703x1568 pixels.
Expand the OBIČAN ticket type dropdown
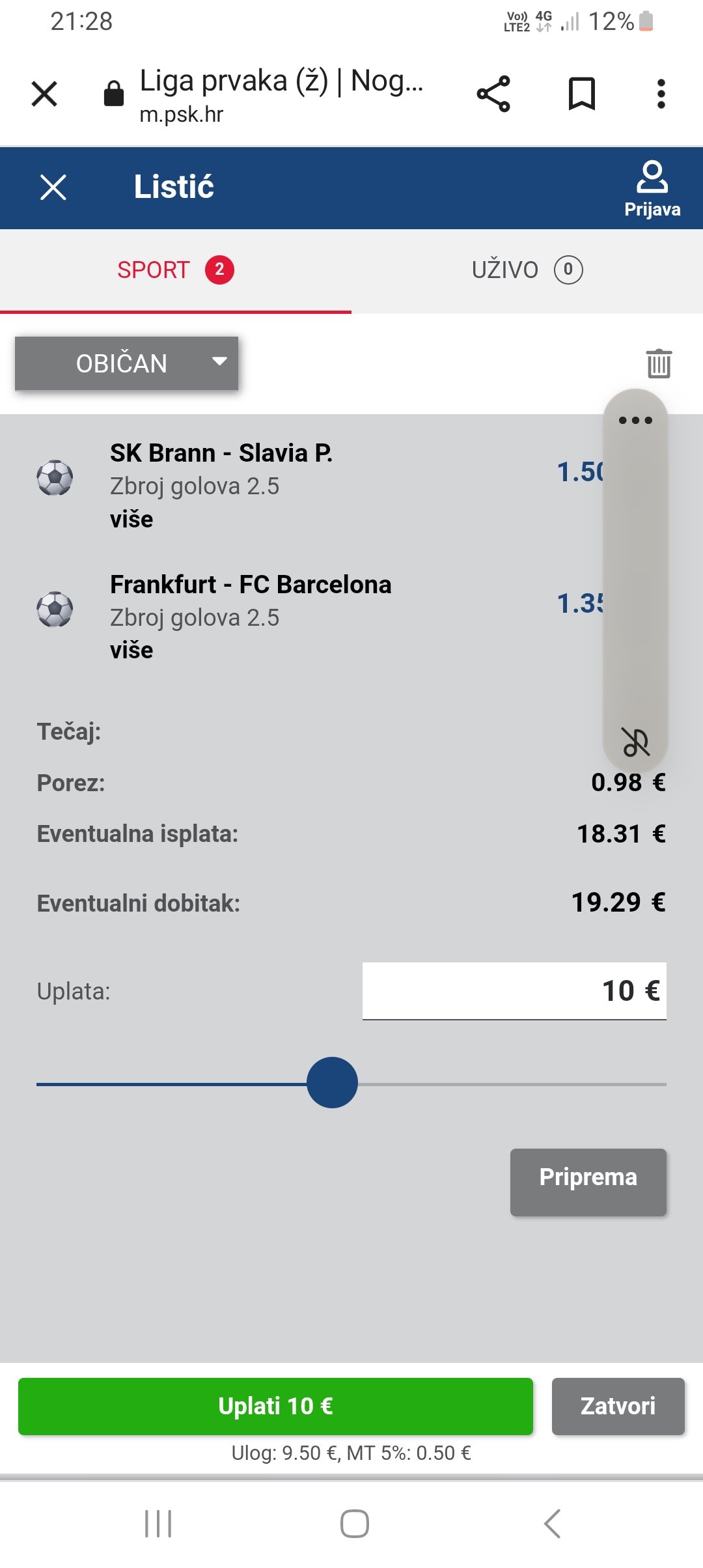point(127,363)
